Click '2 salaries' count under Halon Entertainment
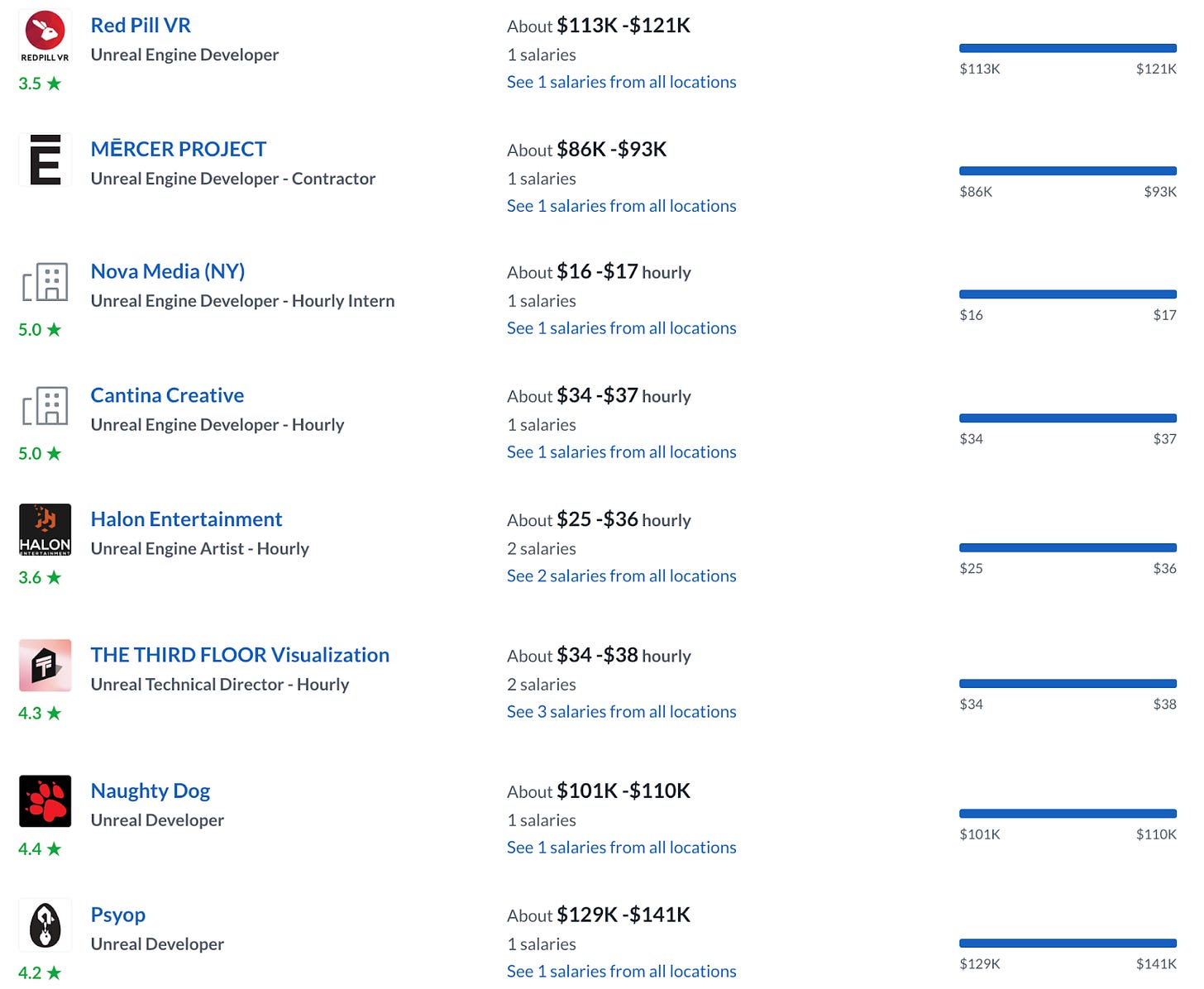 (x=542, y=549)
